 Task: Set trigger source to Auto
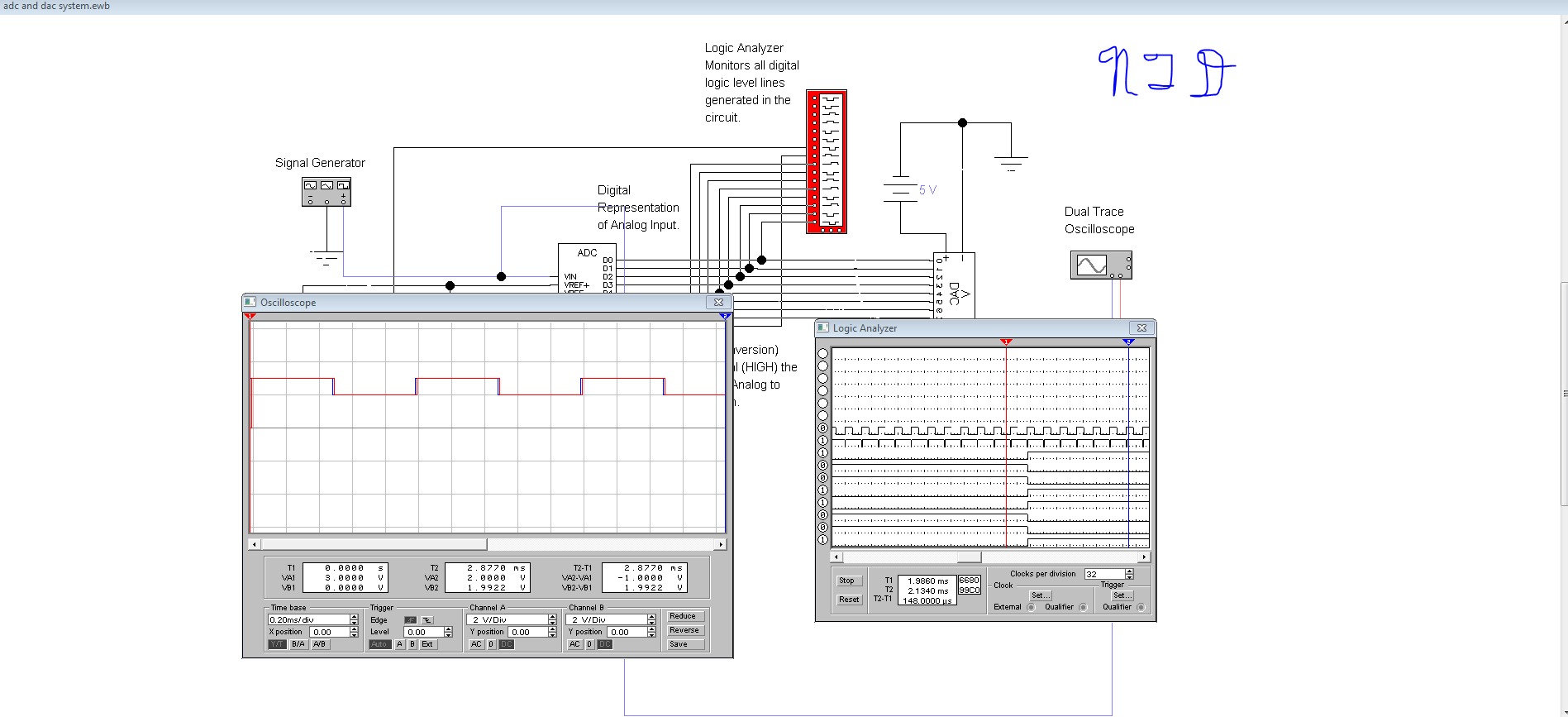coord(379,644)
